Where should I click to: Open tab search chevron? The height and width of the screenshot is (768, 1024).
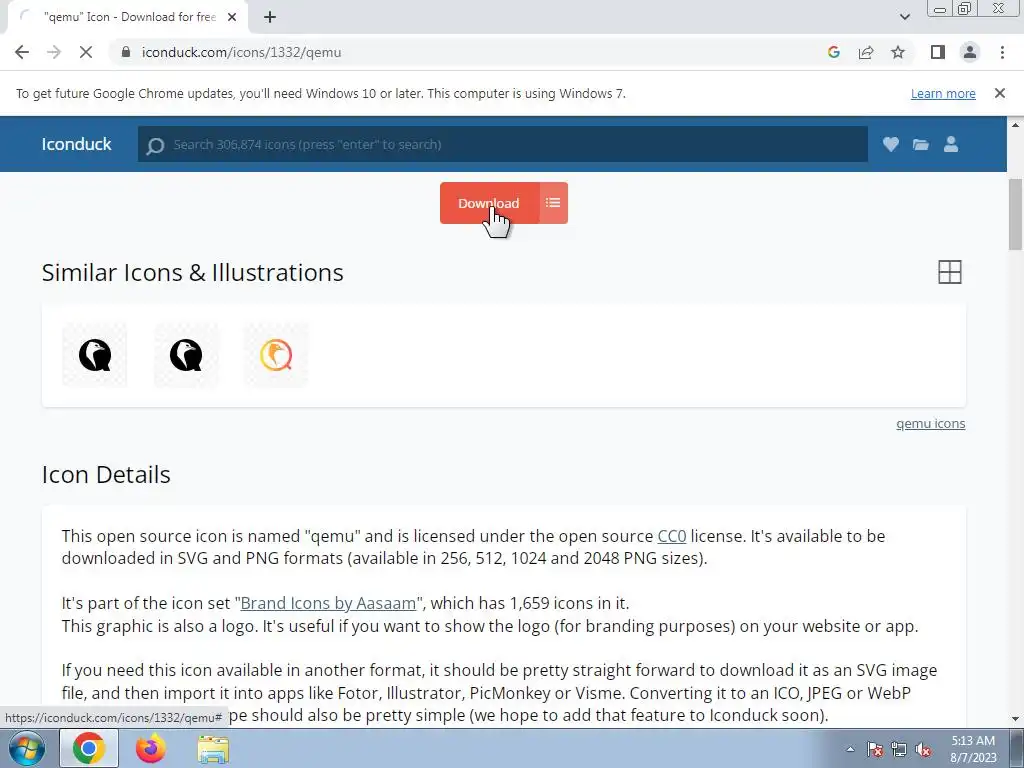coord(904,17)
